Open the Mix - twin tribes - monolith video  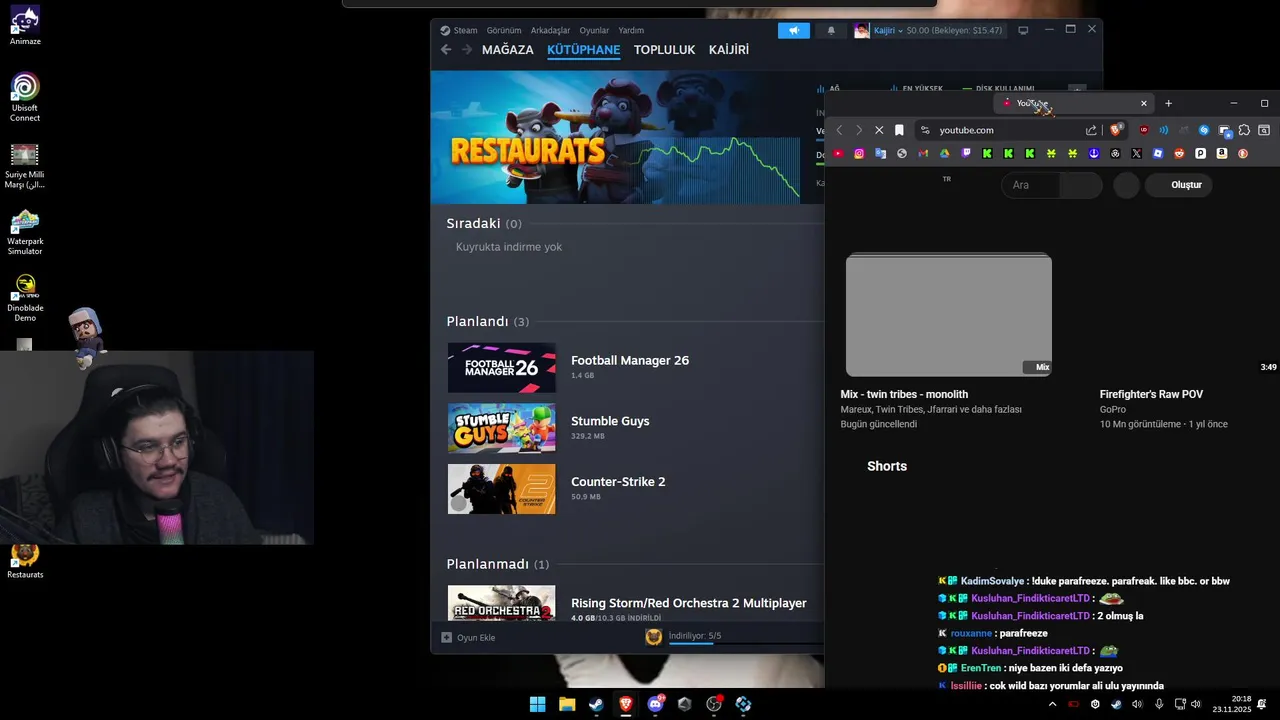[948, 315]
